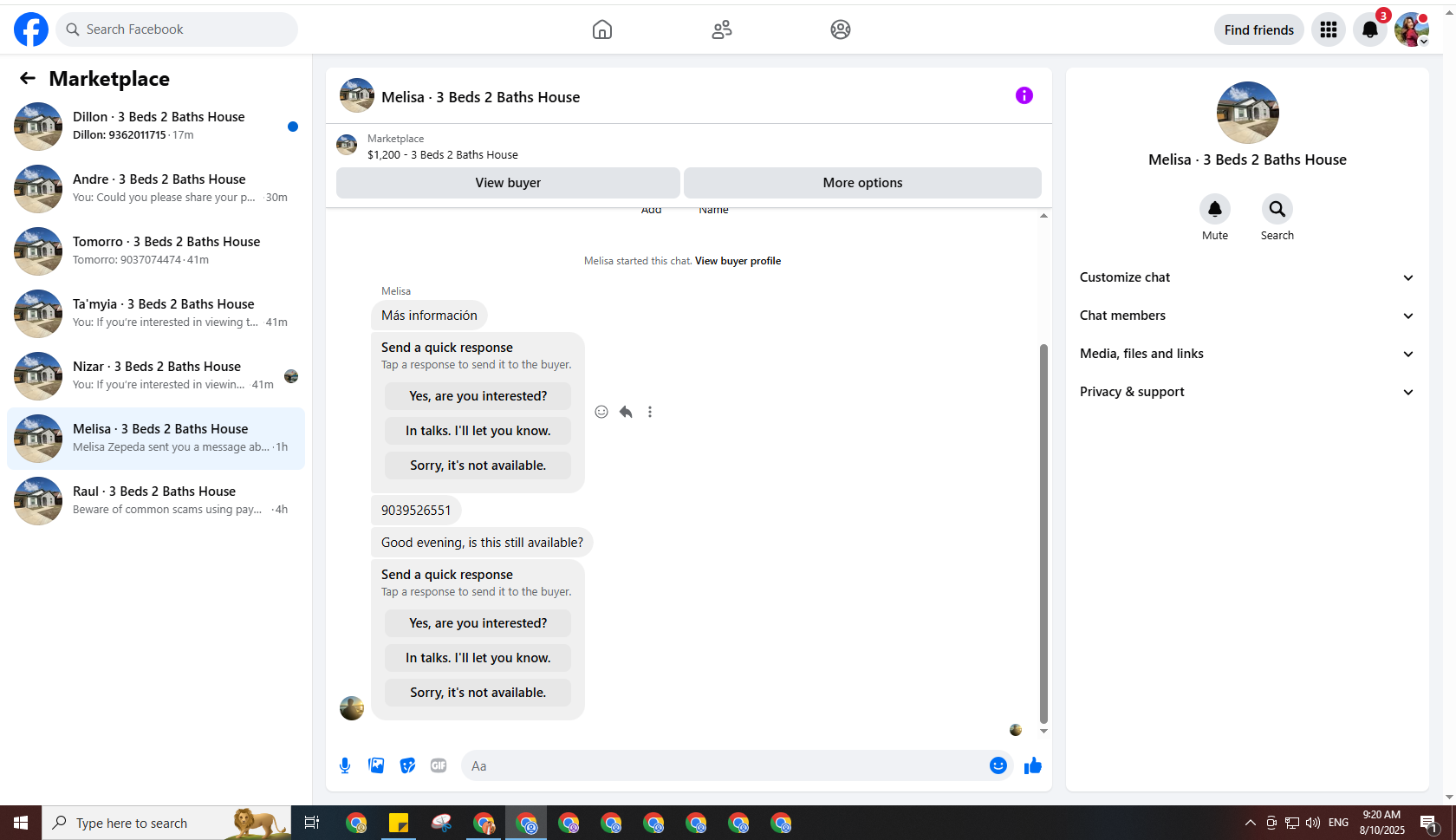Open the Friends icon in top navigation
The height and width of the screenshot is (840, 1456).
coord(722,29)
